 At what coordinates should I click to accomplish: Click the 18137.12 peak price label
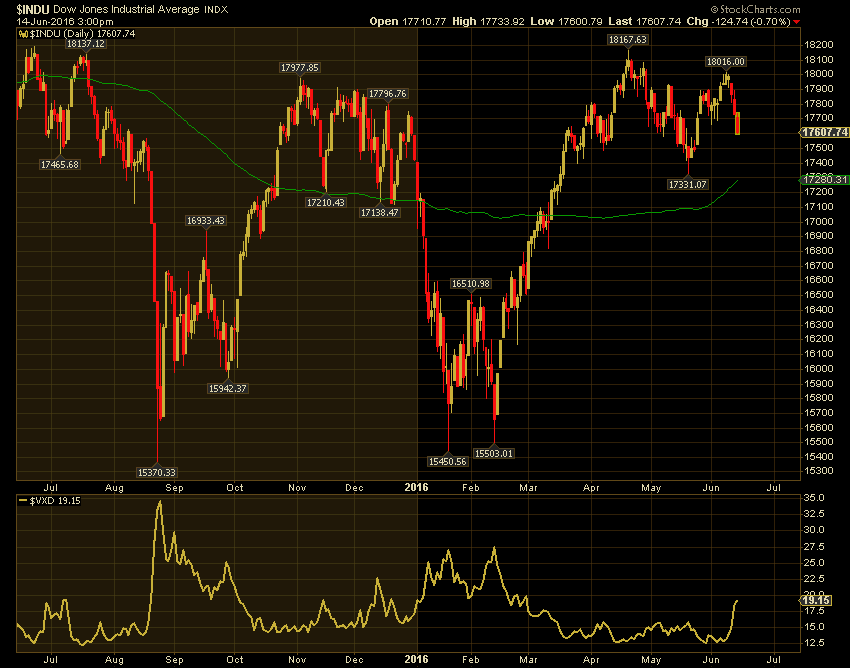(x=86, y=44)
